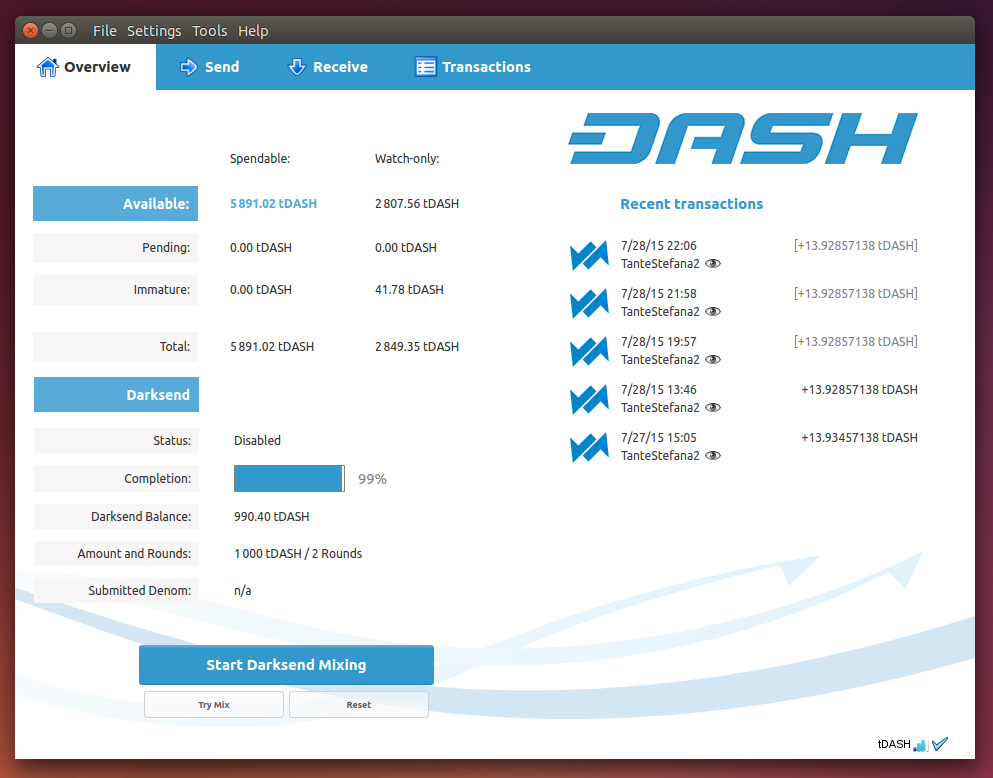Click the immature 41.78 tDASH value
This screenshot has height=778, width=993.
[x=409, y=290]
